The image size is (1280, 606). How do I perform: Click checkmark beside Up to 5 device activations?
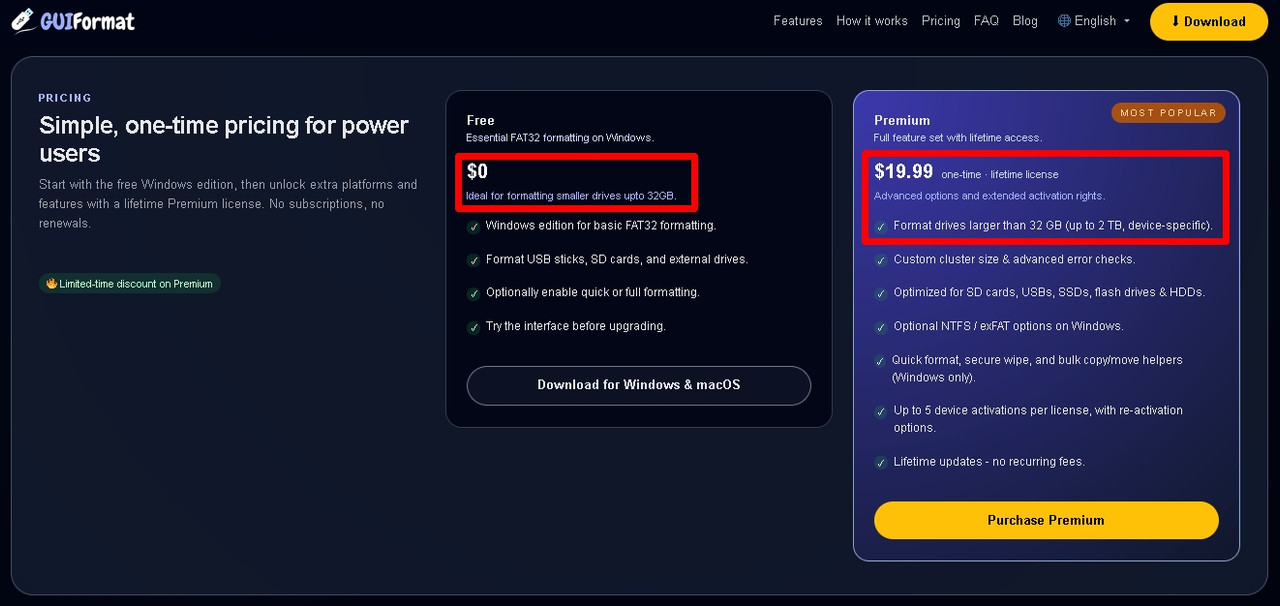pos(881,411)
